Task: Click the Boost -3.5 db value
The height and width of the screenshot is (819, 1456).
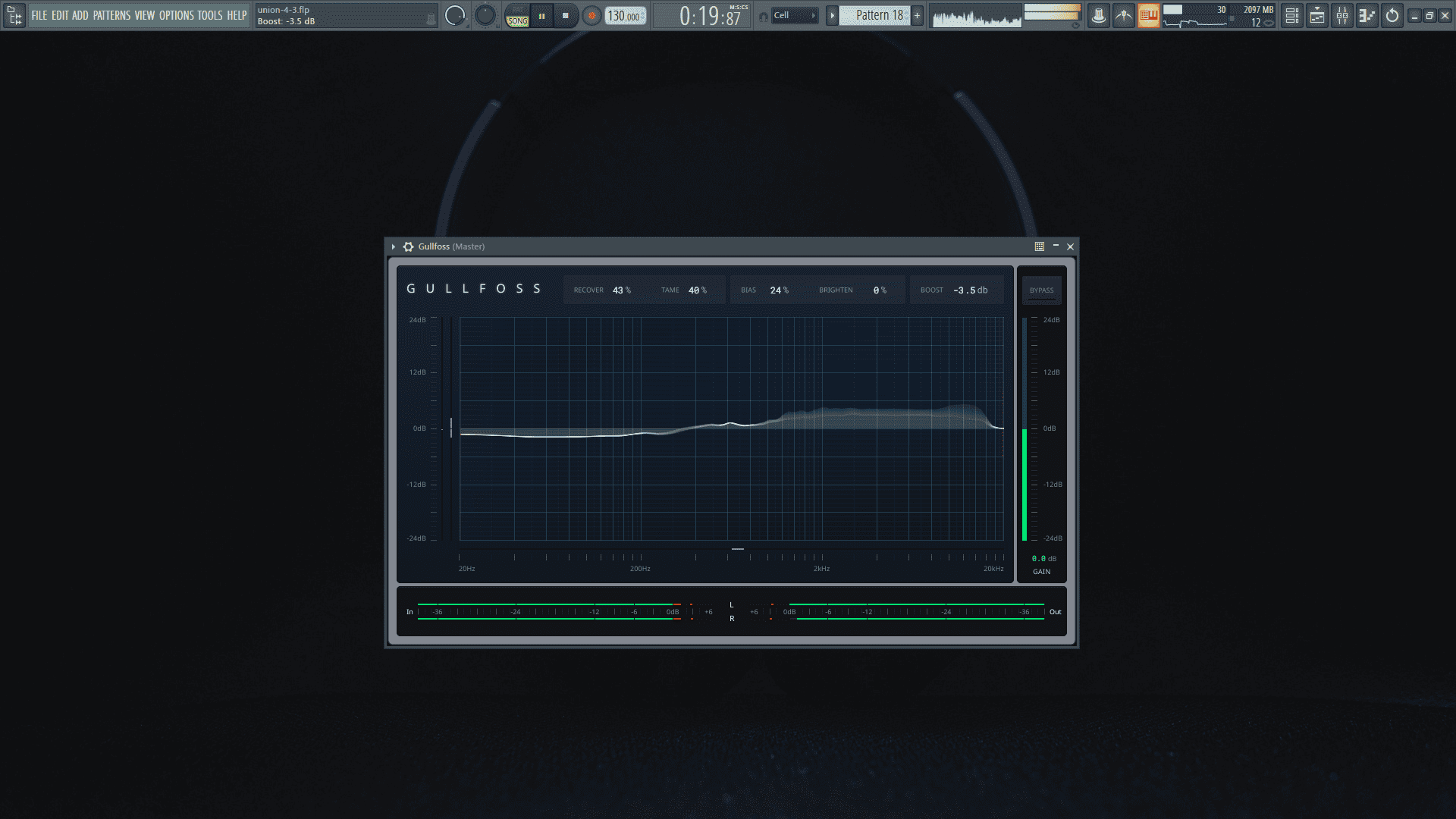Action: (x=971, y=290)
